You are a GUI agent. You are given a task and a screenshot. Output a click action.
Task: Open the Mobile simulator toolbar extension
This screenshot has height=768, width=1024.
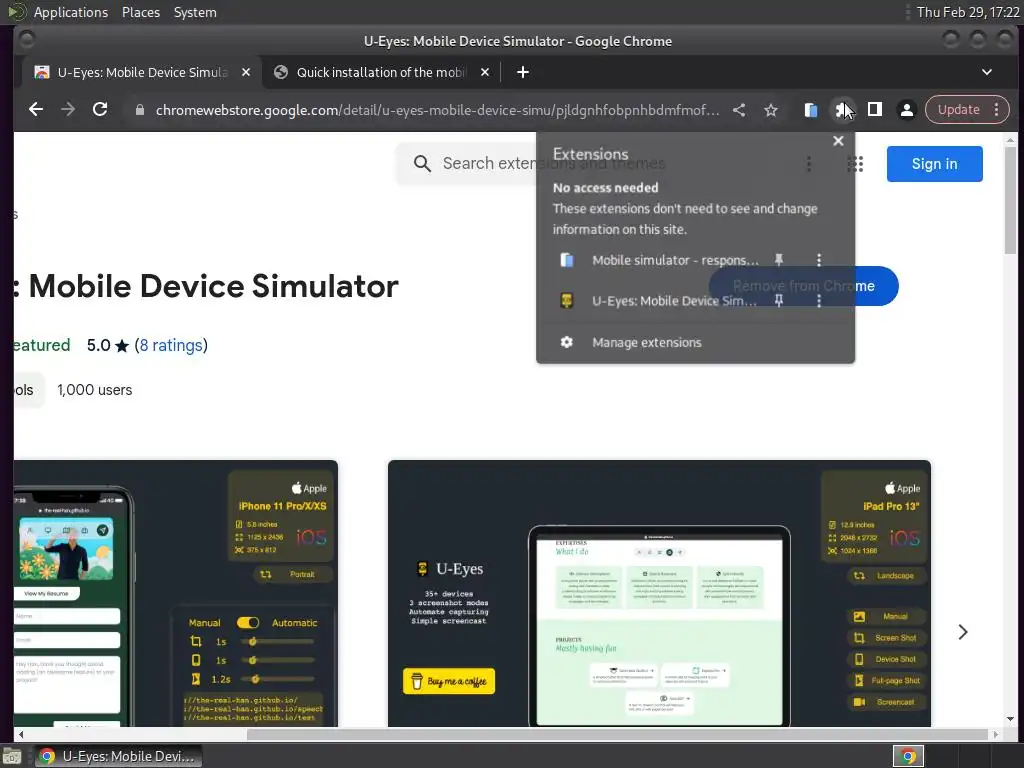pos(810,110)
